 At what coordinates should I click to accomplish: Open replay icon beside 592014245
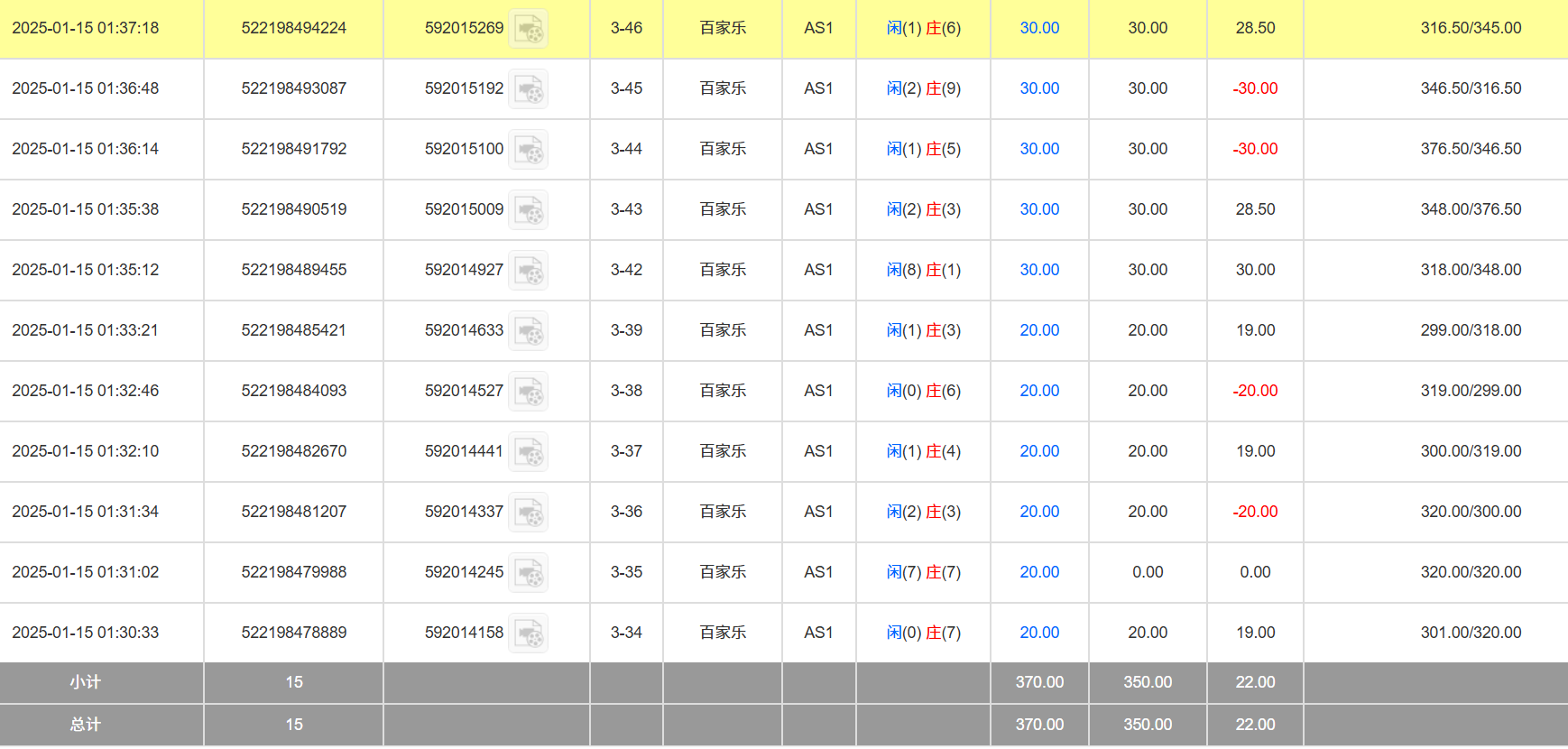tap(528, 573)
